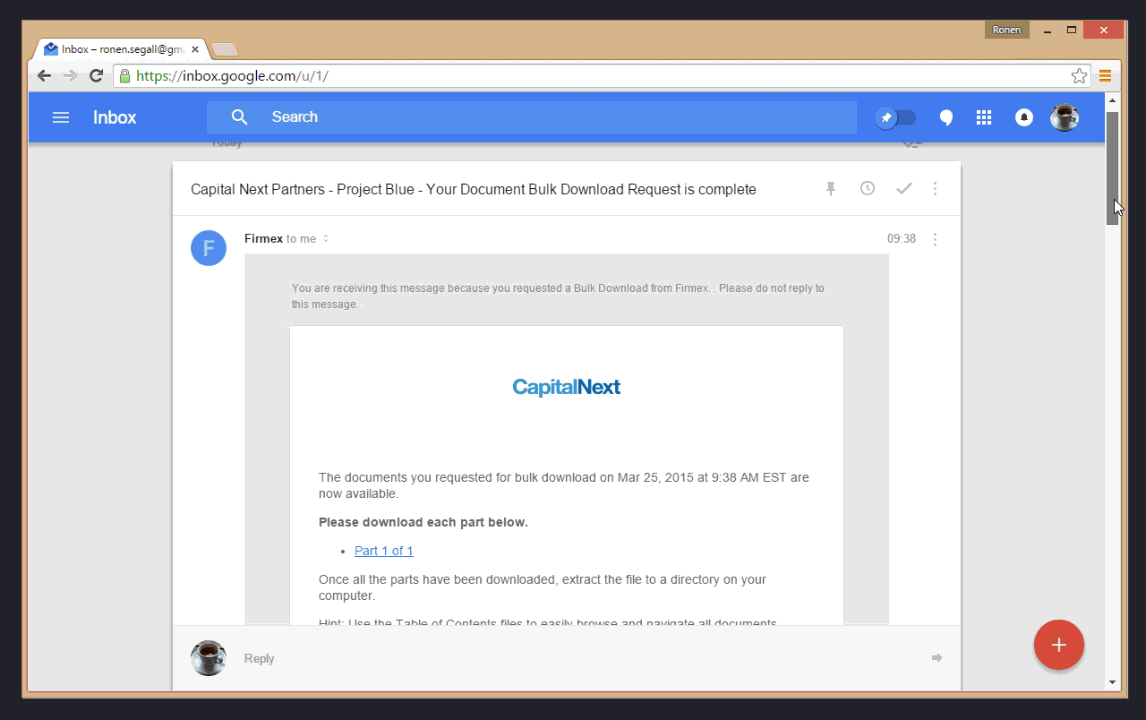Click the reply bar user avatar

click(x=208, y=658)
